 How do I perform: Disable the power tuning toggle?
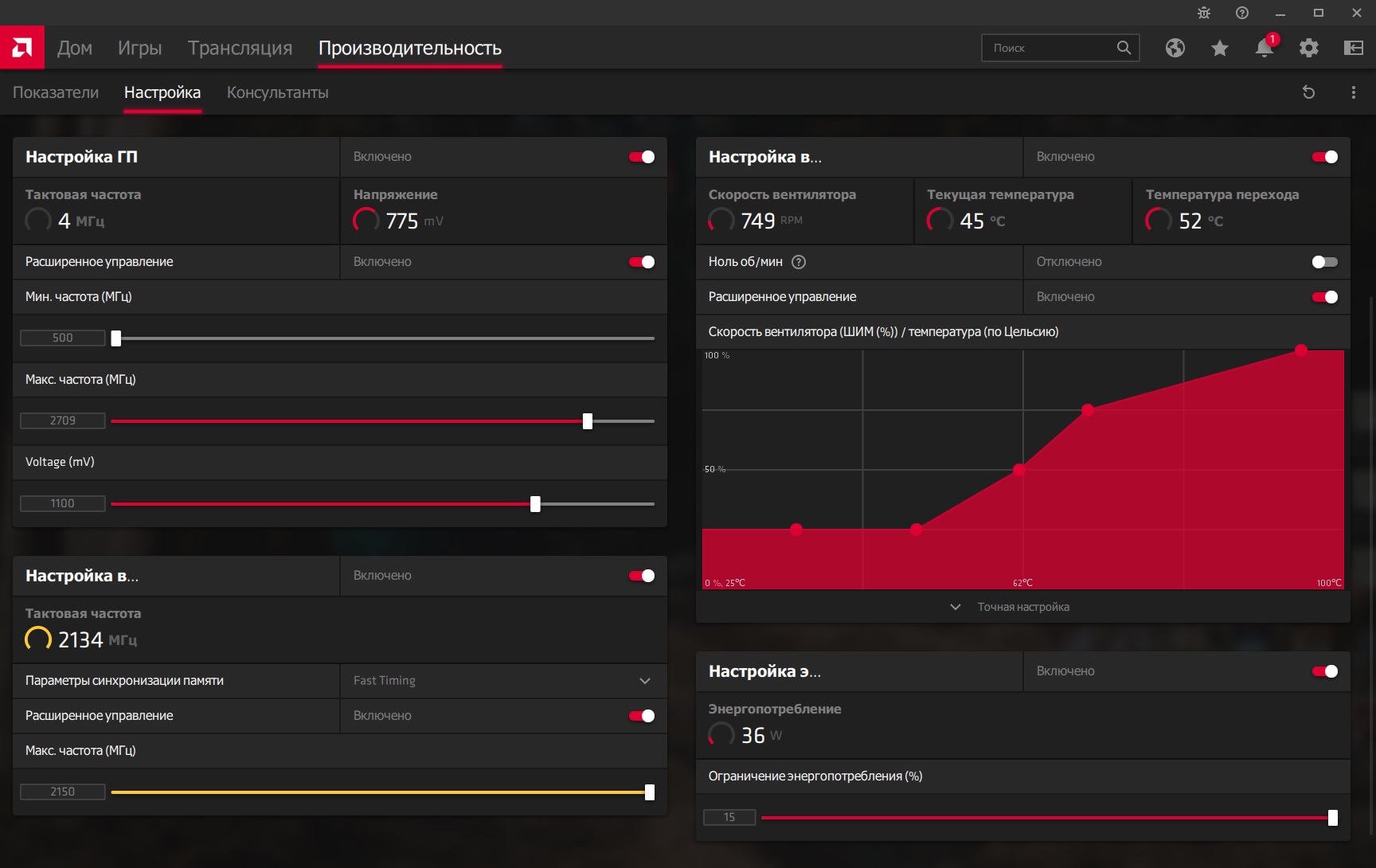(1325, 671)
